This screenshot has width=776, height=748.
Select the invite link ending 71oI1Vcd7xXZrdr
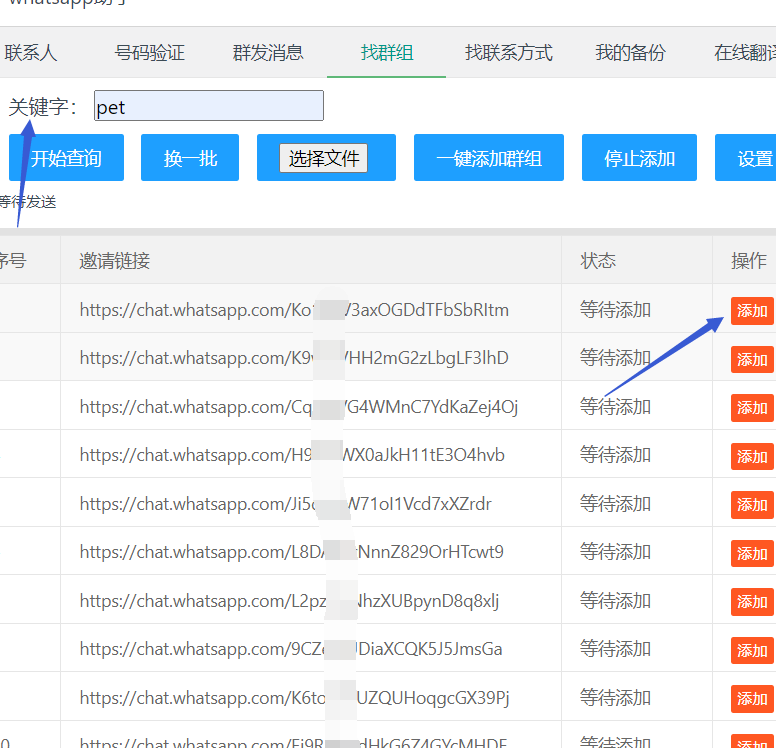286,504
